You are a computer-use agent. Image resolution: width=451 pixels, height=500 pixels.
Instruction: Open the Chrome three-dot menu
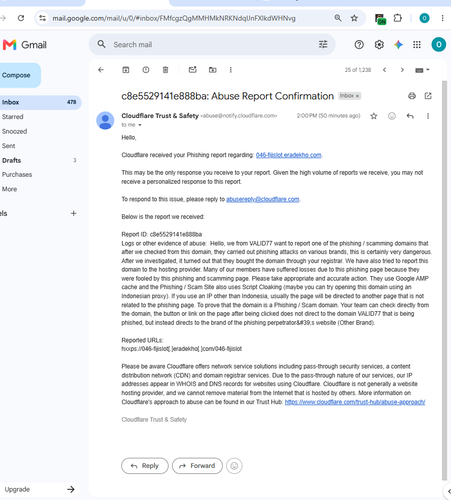point(442,18)
